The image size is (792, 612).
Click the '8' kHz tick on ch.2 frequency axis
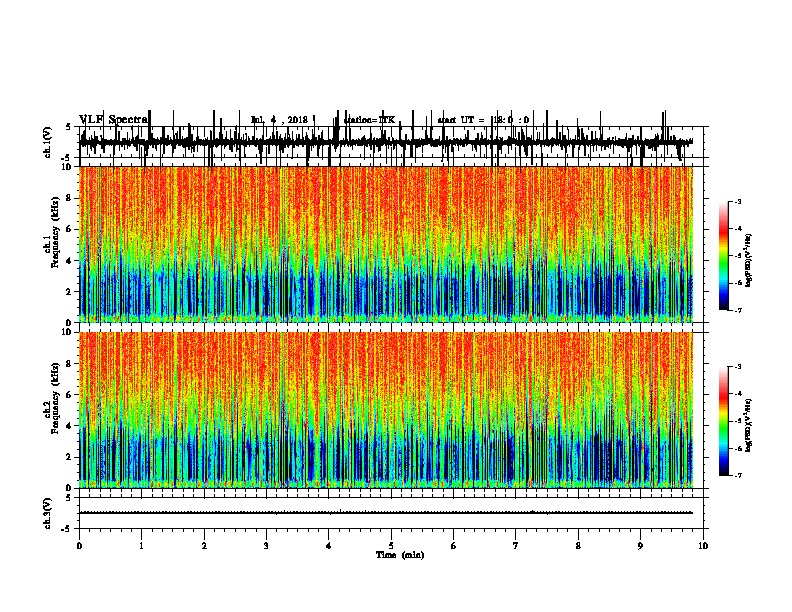click(70, 364)
